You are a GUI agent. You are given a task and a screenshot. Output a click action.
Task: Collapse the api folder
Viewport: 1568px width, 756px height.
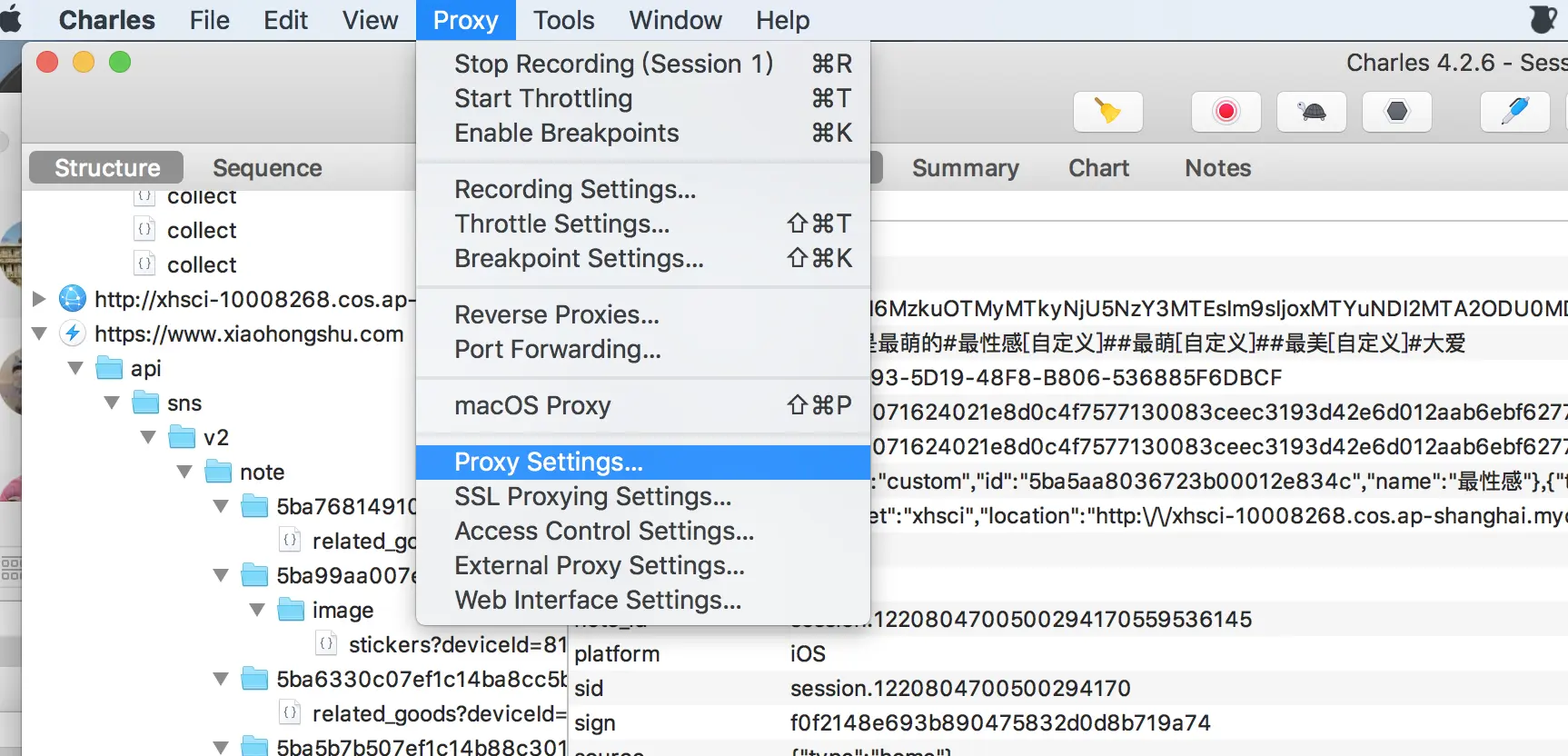tap(75, 368)
